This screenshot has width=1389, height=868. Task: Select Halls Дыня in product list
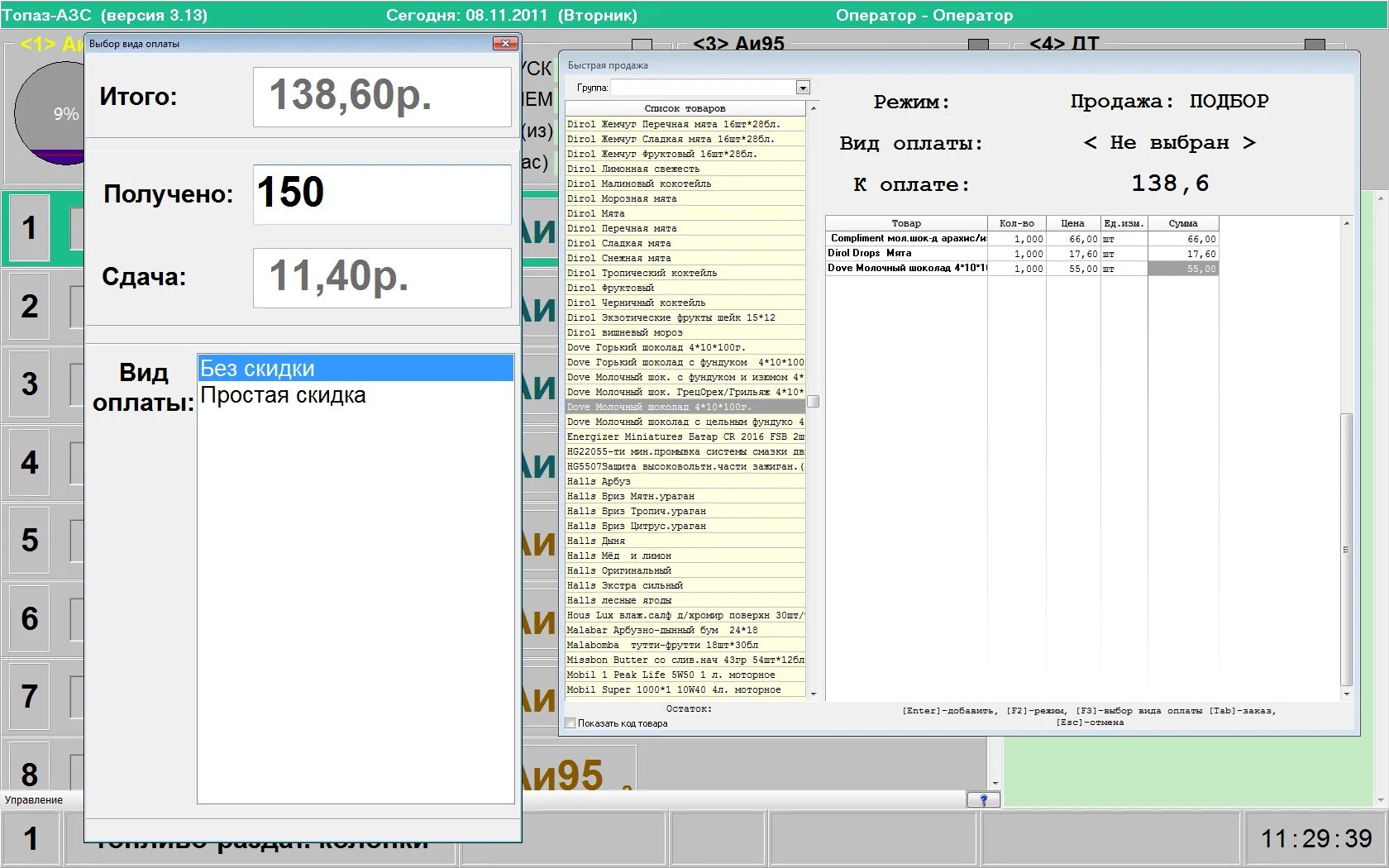coord(685,541)
